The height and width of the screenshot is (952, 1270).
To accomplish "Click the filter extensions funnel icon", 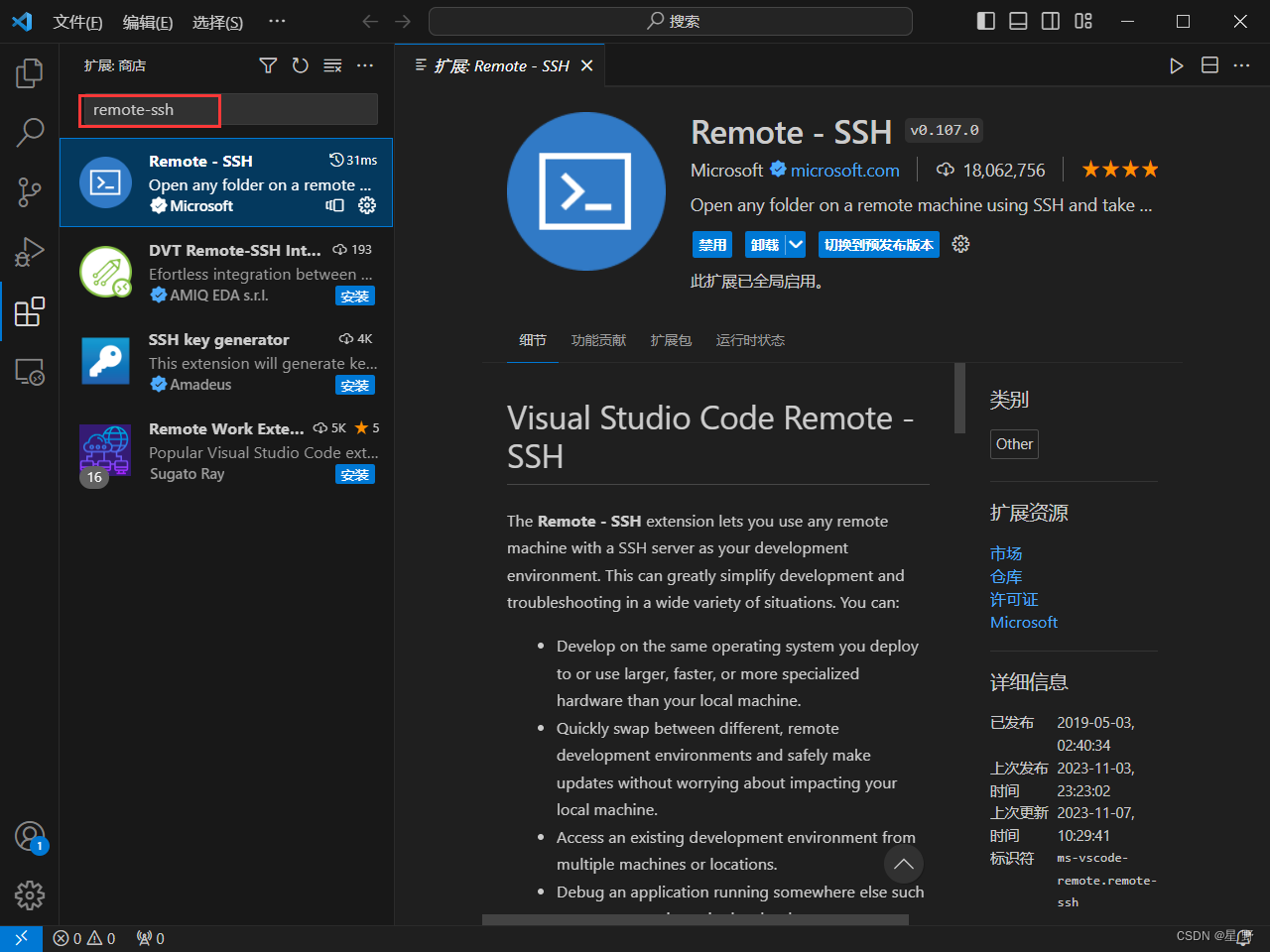I will [x=268, y=65].
